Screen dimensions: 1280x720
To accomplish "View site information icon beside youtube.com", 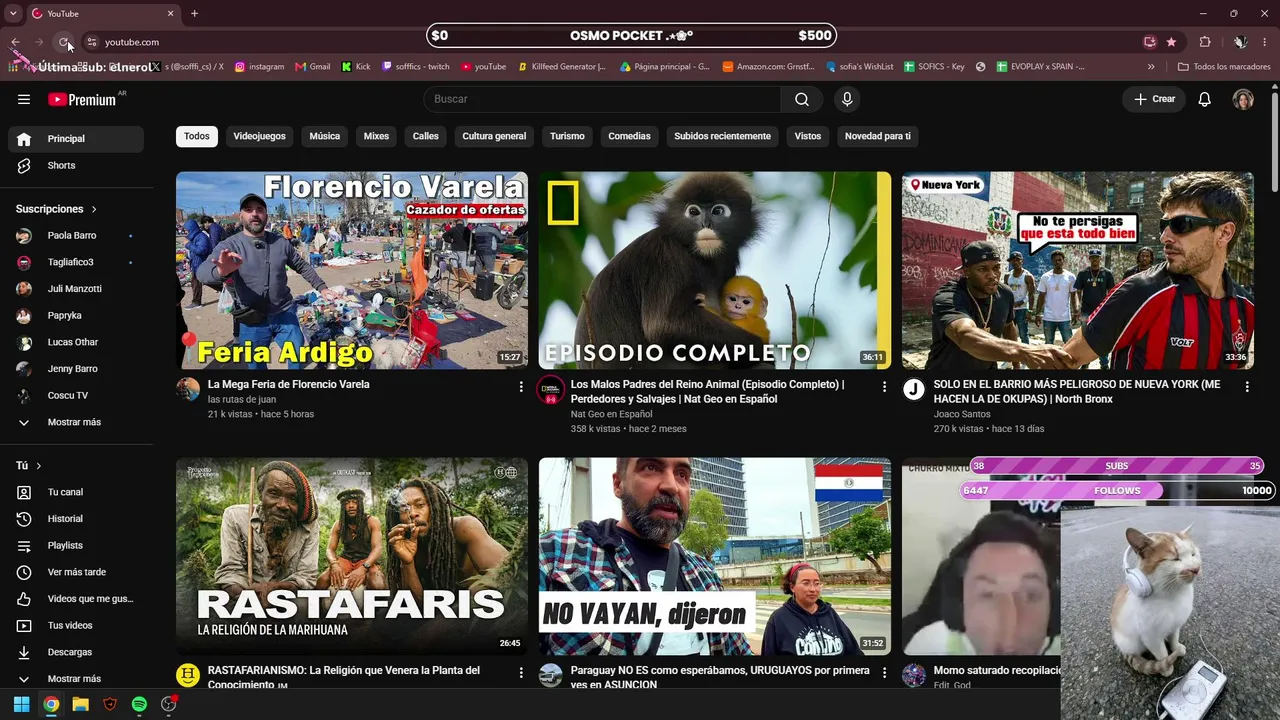I will pyautogui.click(x=91, y=42).
